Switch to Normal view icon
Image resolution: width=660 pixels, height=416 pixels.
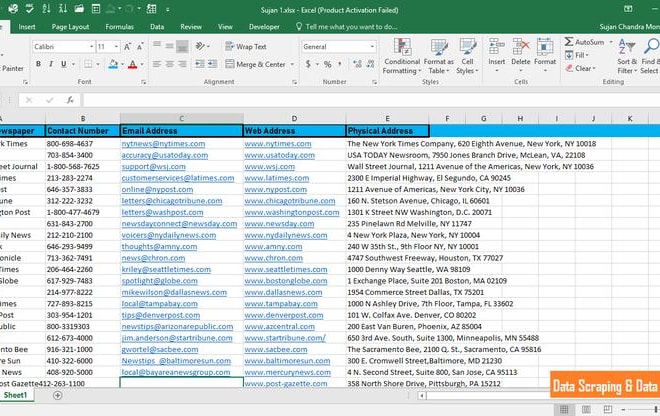[564, 409]
